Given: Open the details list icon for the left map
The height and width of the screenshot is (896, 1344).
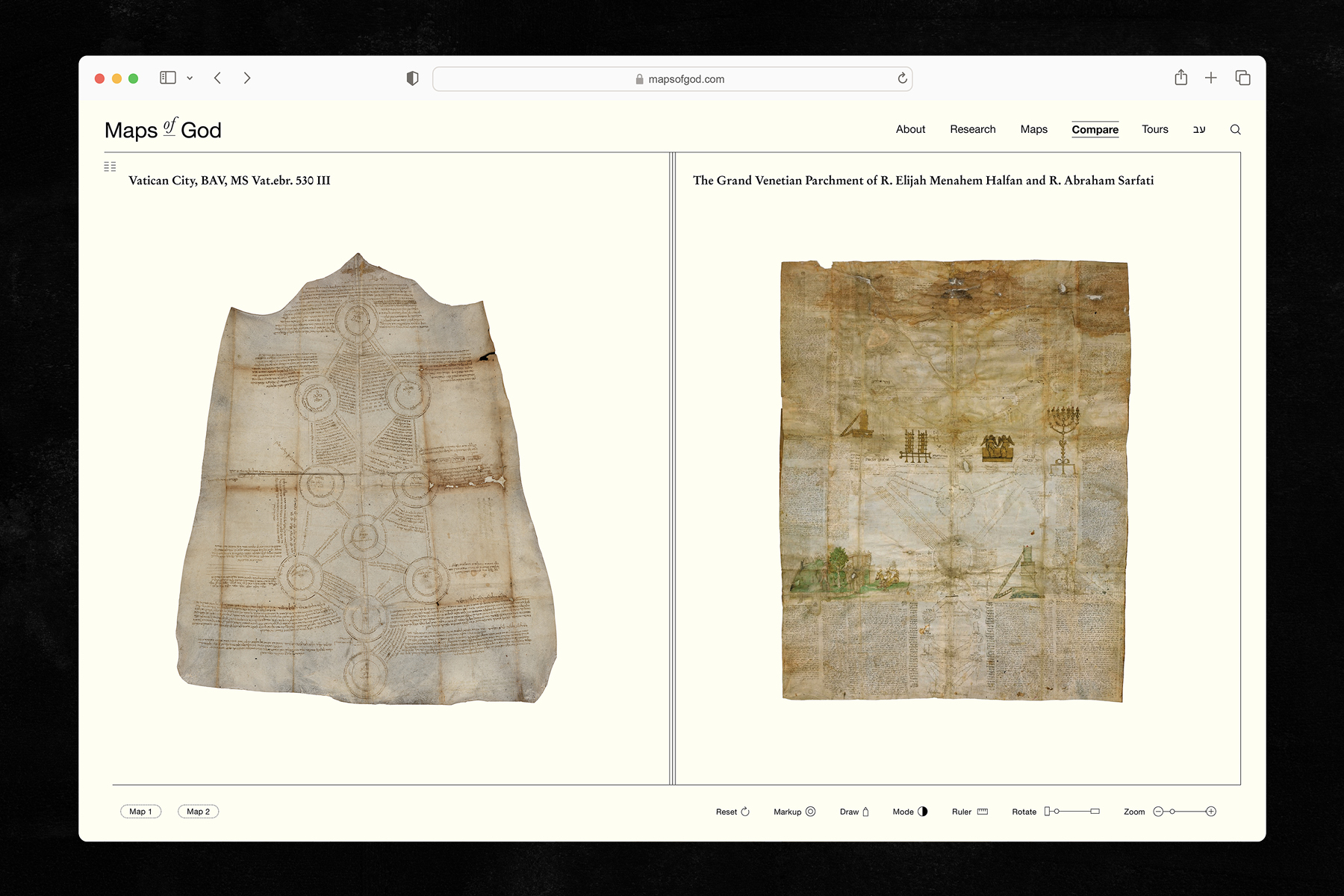Looking at the screenshot, I should (110, 167).
